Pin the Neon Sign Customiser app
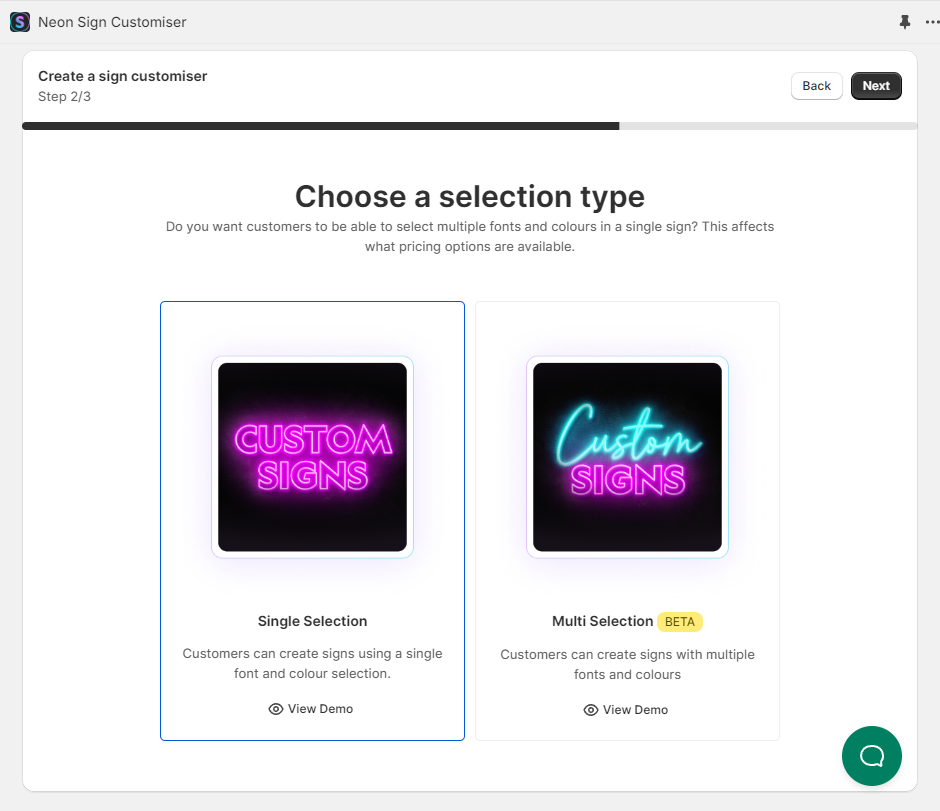Image resolution: width=940 pixels, height=811 pixels. tap(905, 22)
